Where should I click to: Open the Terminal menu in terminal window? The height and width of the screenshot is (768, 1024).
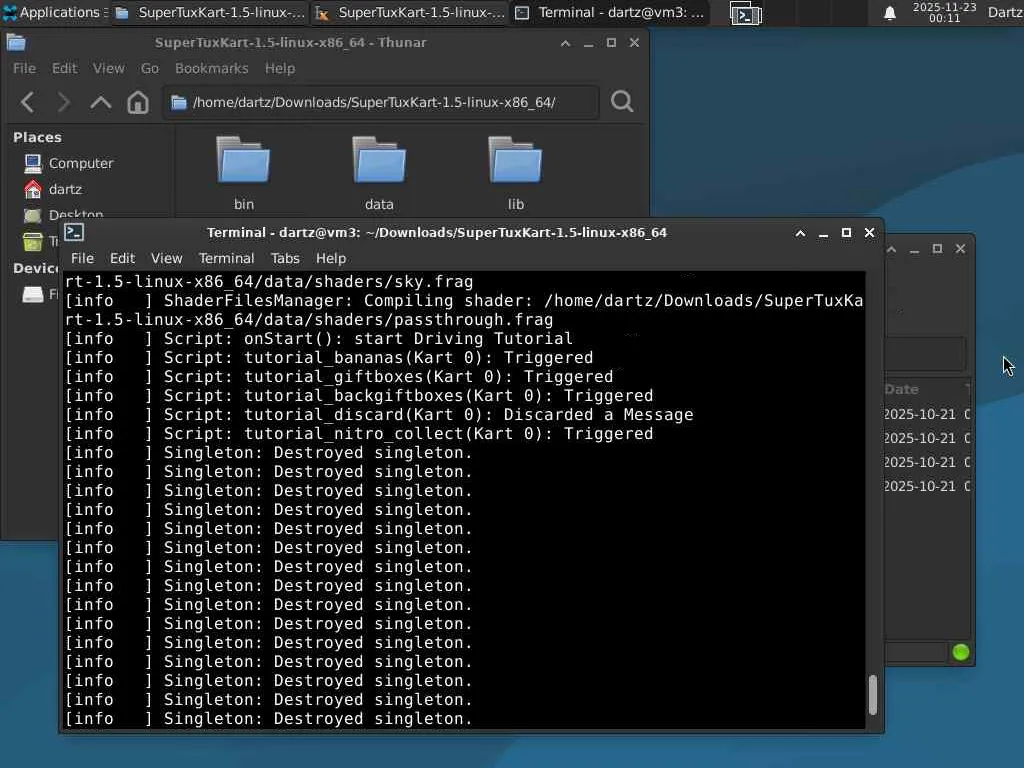[227, 258]
